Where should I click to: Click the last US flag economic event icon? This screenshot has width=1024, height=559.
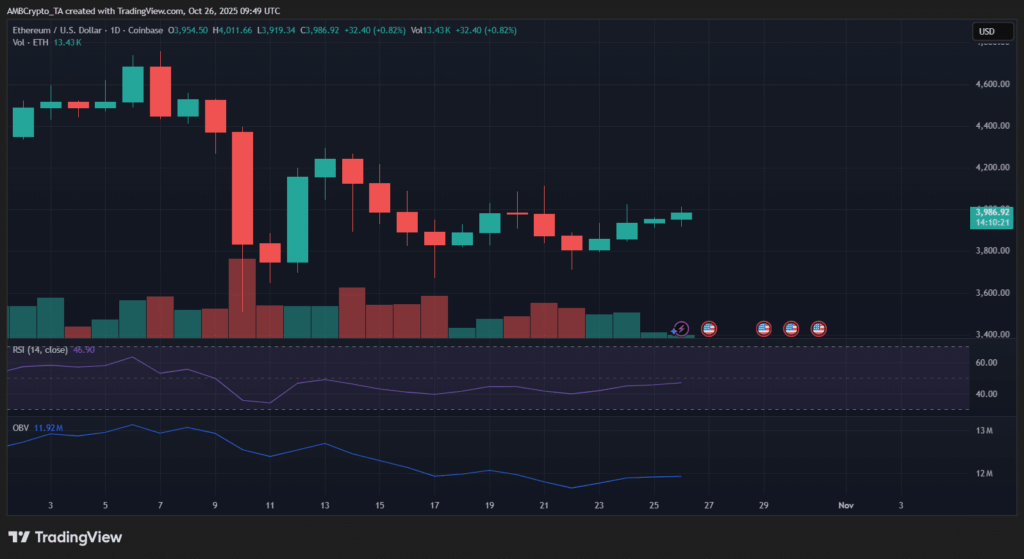click(818, 328)
